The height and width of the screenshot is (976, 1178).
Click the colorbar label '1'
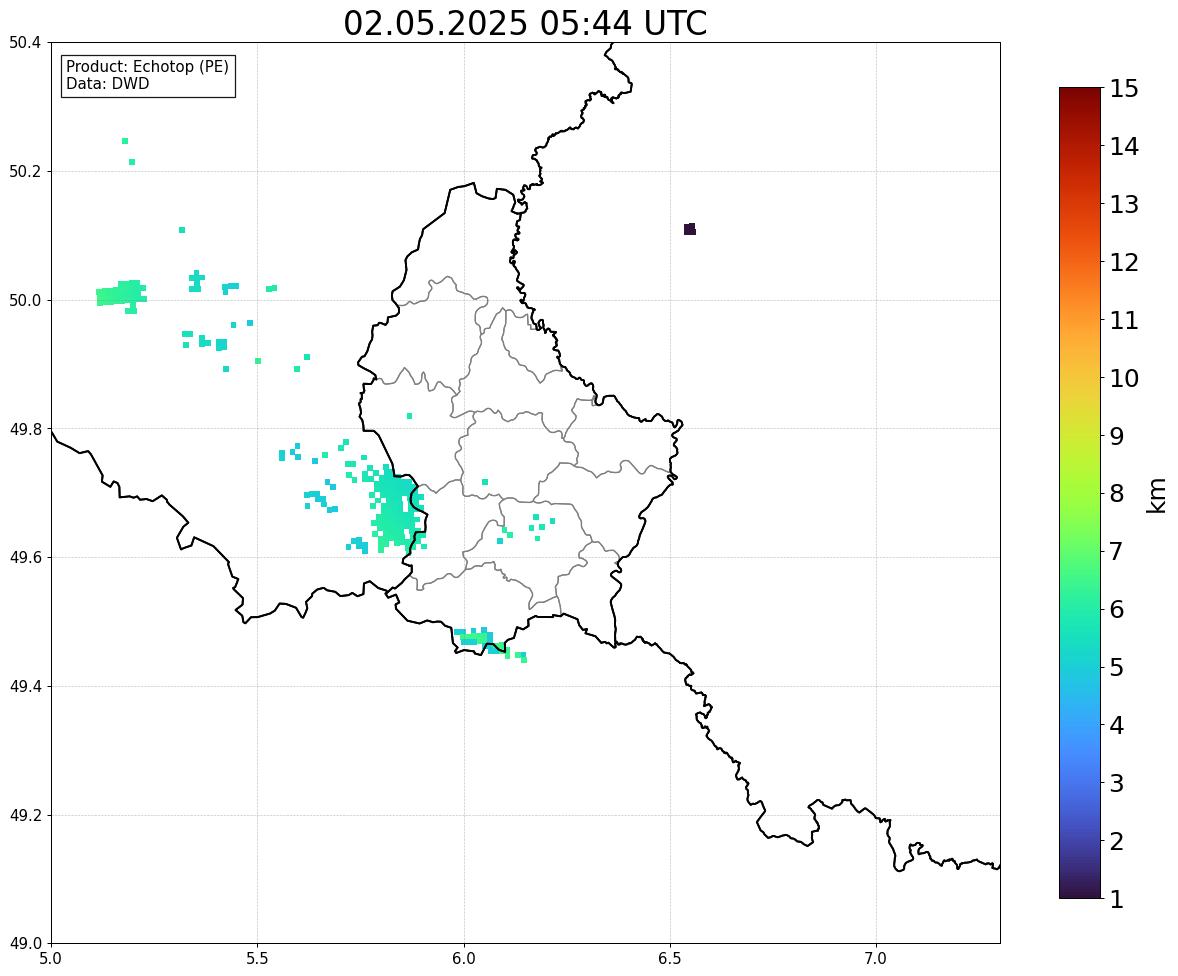1116,899
